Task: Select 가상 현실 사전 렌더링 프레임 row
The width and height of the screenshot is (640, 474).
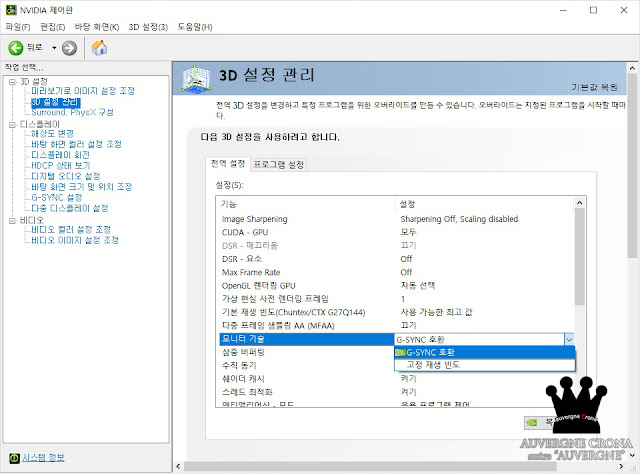Action: [x=395, y=299]
